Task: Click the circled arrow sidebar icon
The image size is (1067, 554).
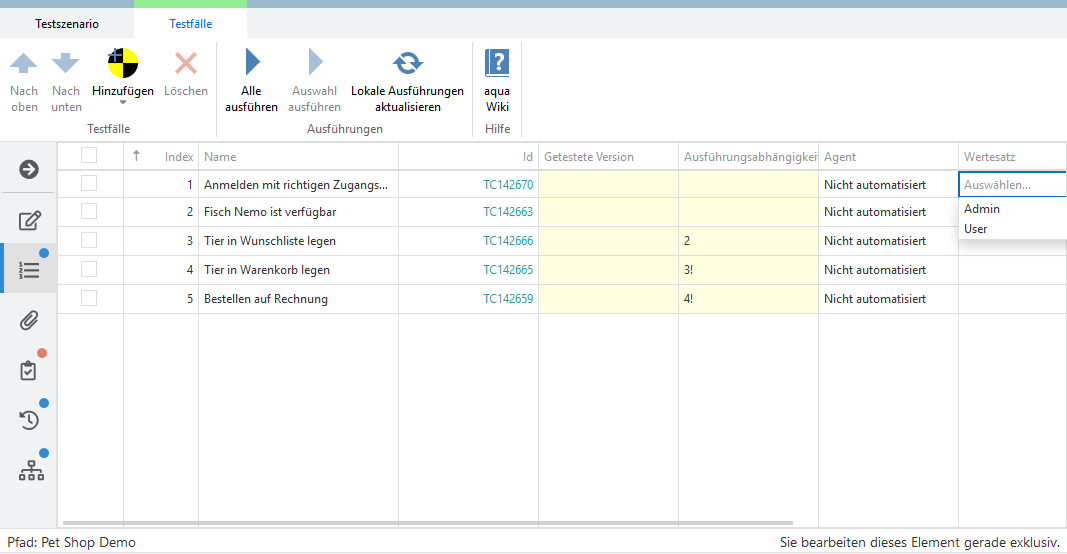Action: 30,169
